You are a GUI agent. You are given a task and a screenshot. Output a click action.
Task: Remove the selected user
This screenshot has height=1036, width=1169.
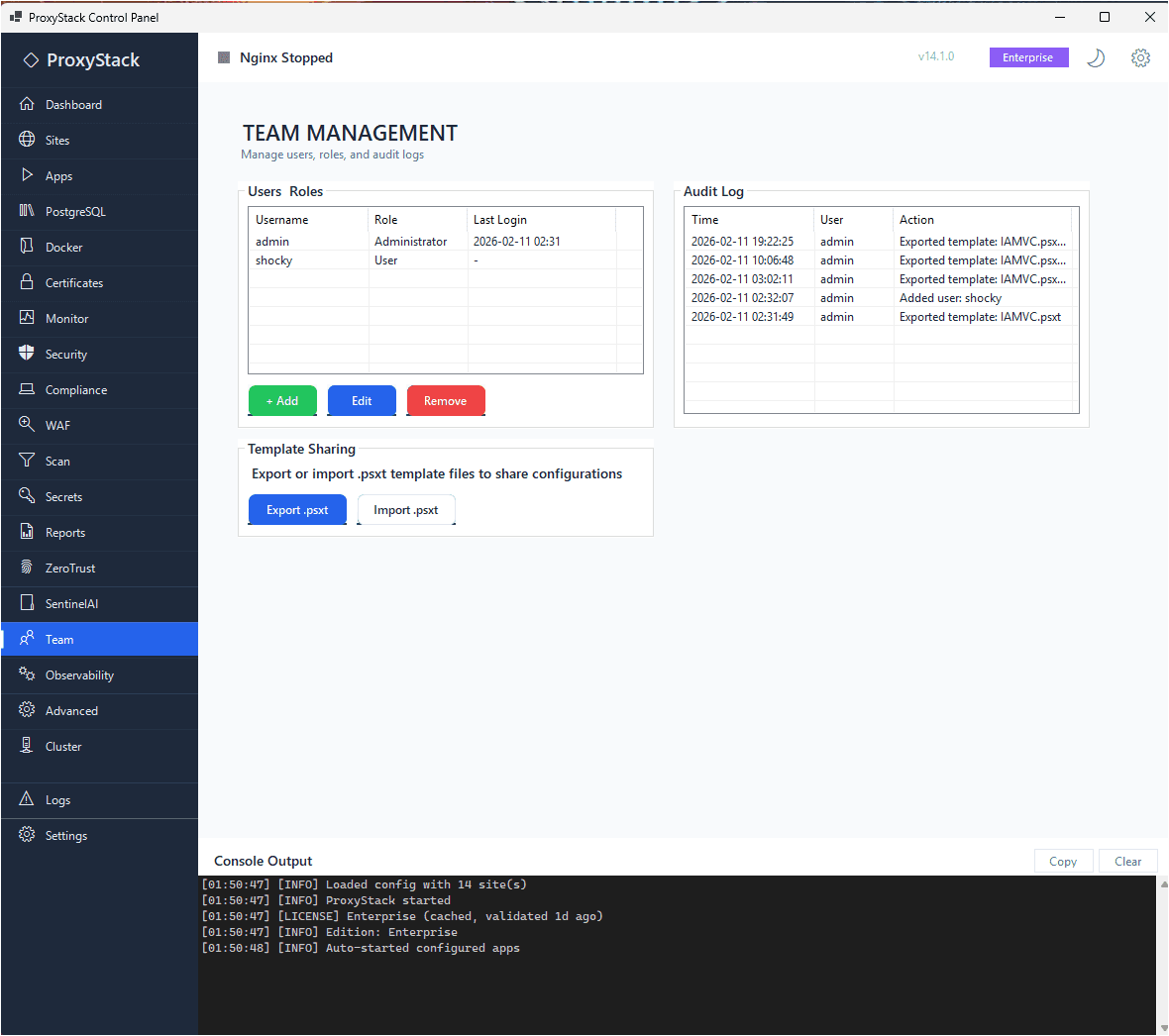click(446, 400)
